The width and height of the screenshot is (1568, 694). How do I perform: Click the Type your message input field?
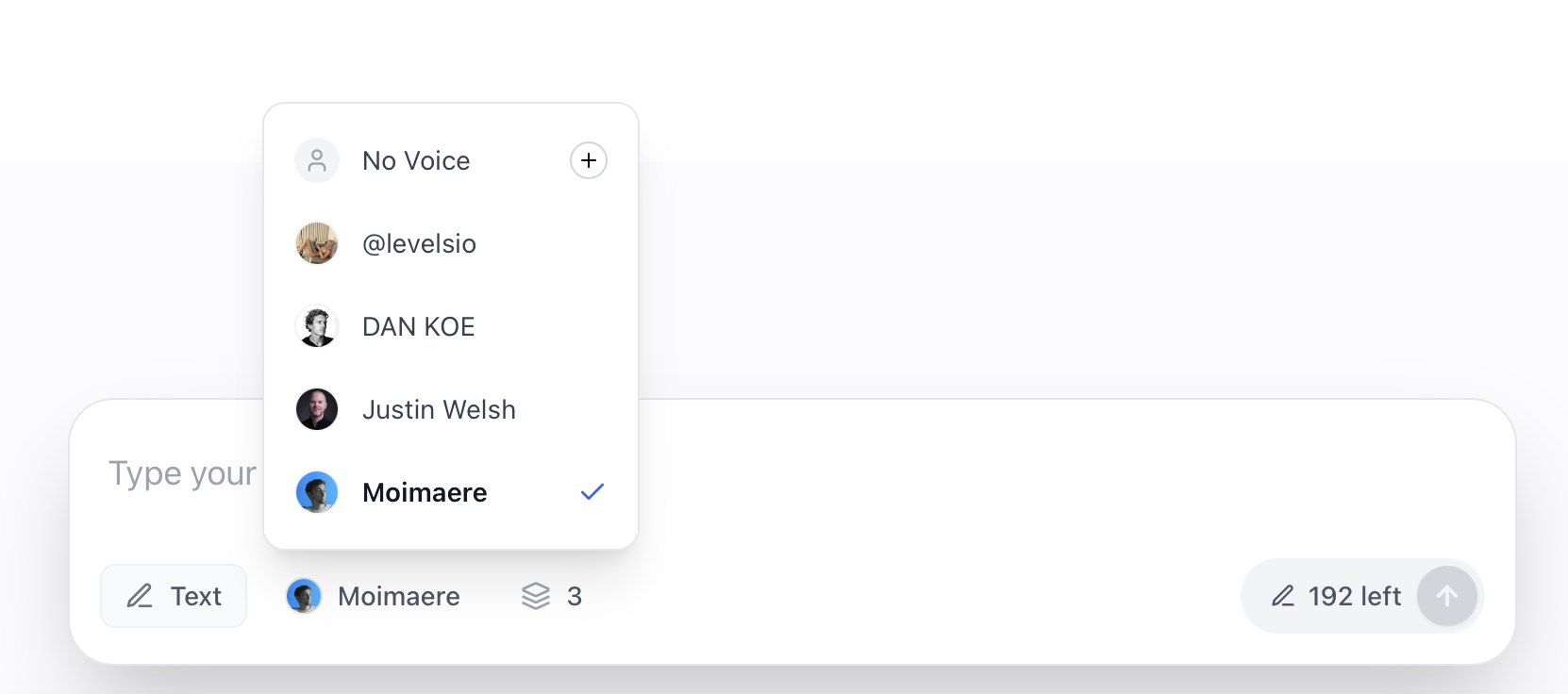[182, 473]
